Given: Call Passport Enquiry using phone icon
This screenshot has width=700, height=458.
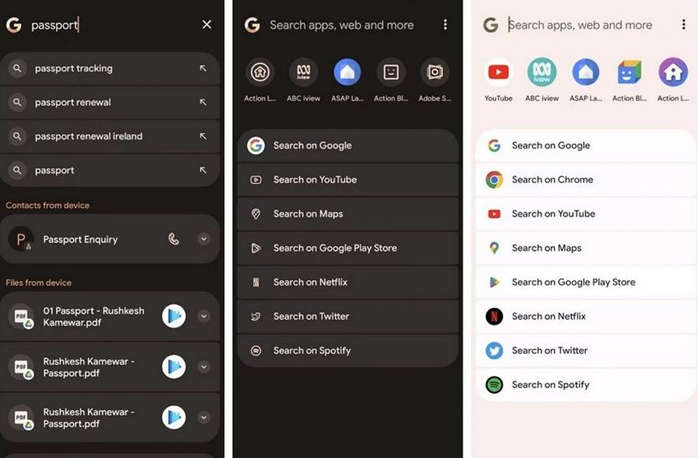Looking at the screenshot, I should click(x=174, y=239).
